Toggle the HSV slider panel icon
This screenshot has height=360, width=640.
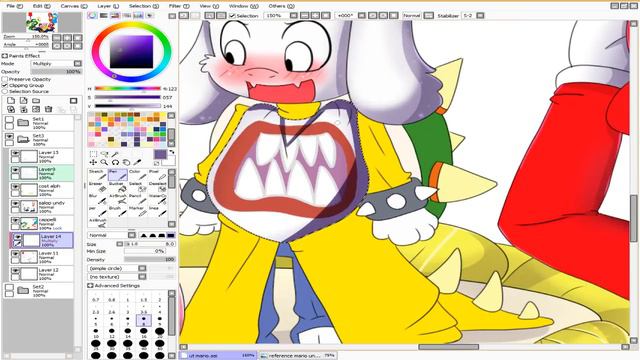point(115,16)
